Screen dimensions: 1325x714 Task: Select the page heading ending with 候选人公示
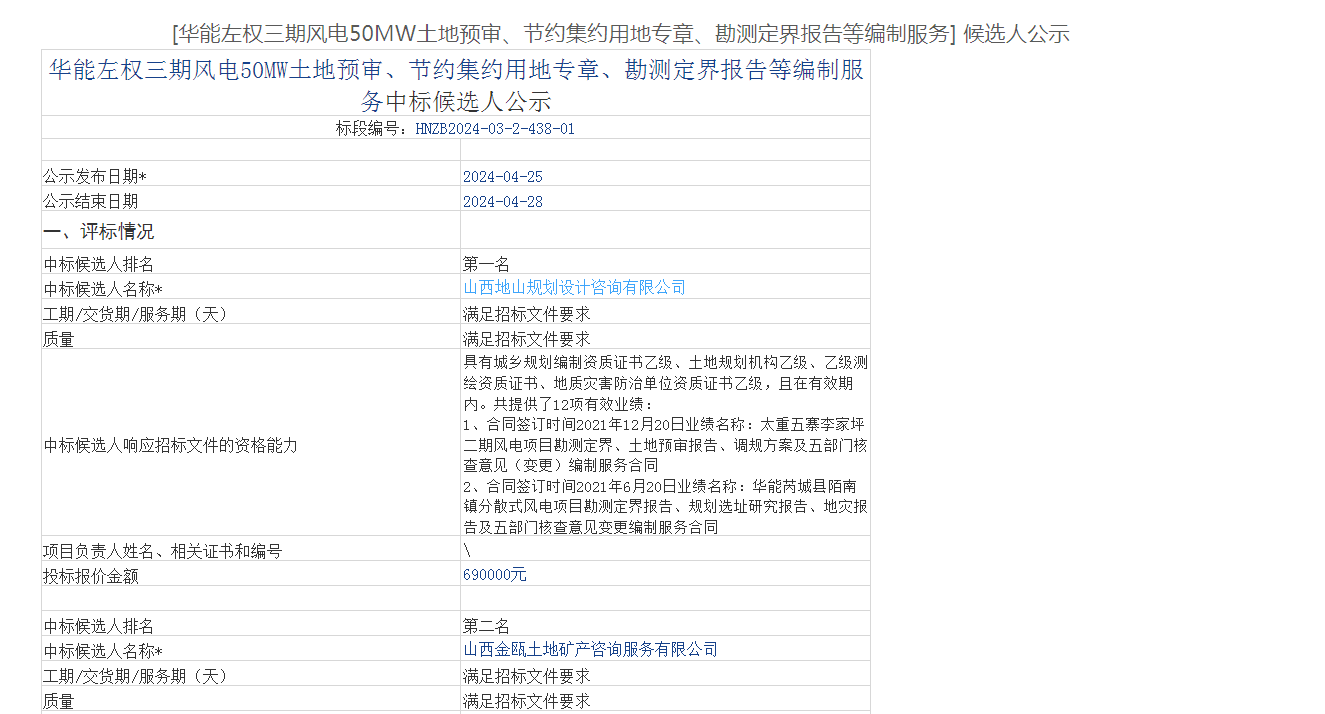click(620, 33)
